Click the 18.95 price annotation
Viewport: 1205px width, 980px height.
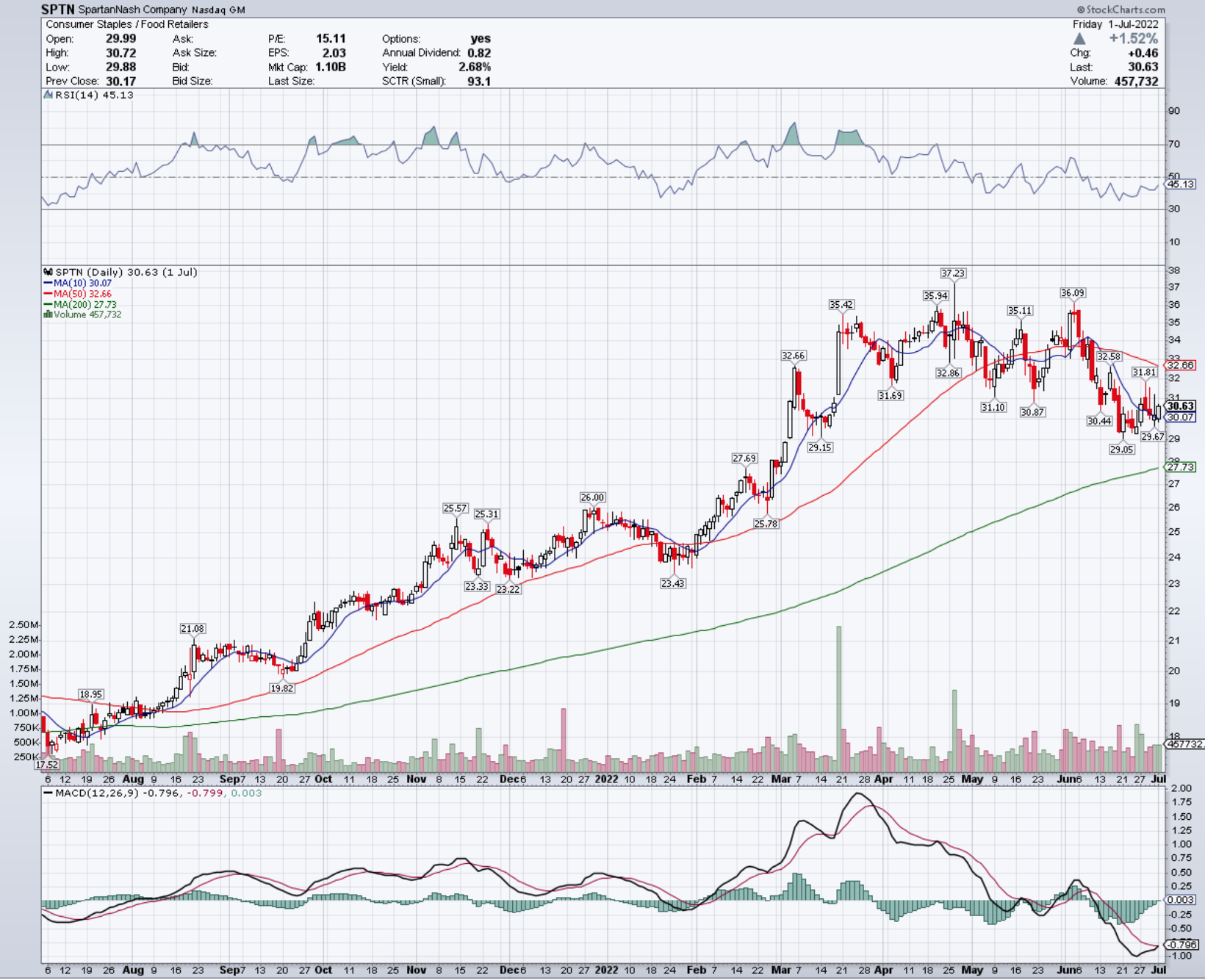pyautogui.click(x=91, y=694)
